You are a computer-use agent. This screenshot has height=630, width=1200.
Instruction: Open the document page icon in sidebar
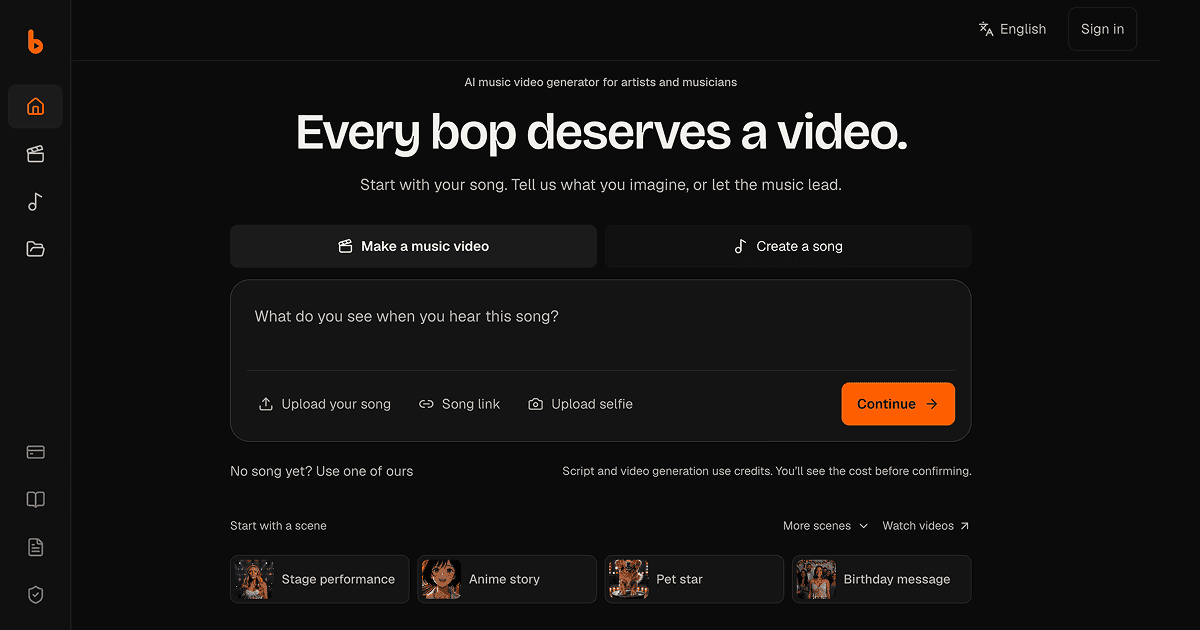point(35,547)
